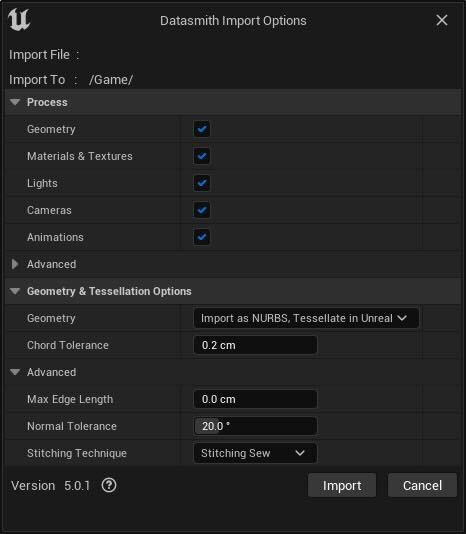The height and width of the screenshot is (534, 466).
Task: Open the Geometry NURBS import dropdown
Action: point(306,318)
